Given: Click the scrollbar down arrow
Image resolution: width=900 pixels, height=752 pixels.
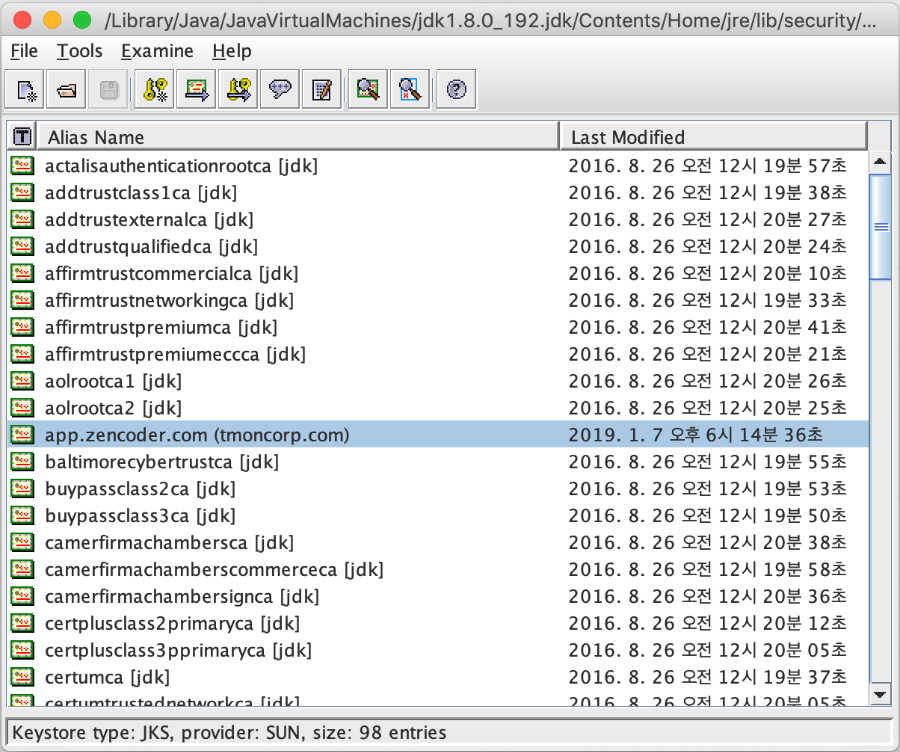Looking at the screenshot, I should [x=880, y=694].
